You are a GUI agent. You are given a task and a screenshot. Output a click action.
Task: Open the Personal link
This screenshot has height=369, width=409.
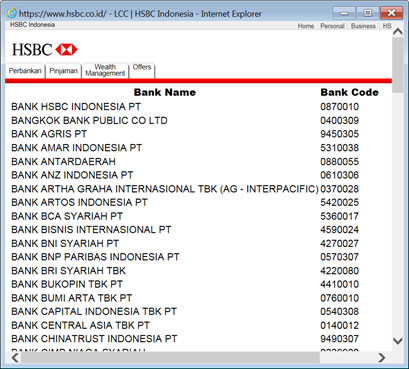point(332,26)
